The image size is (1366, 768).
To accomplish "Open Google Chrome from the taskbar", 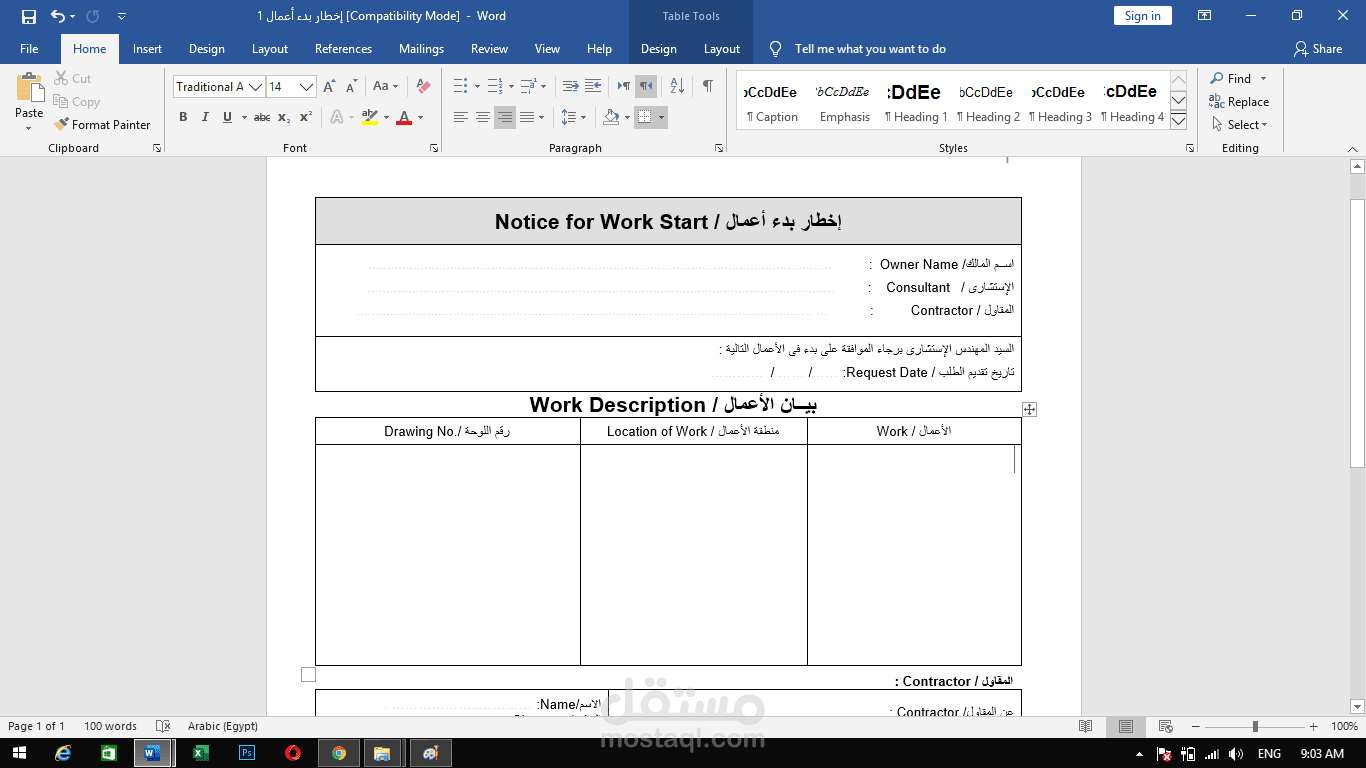I will tap(339, 753).
